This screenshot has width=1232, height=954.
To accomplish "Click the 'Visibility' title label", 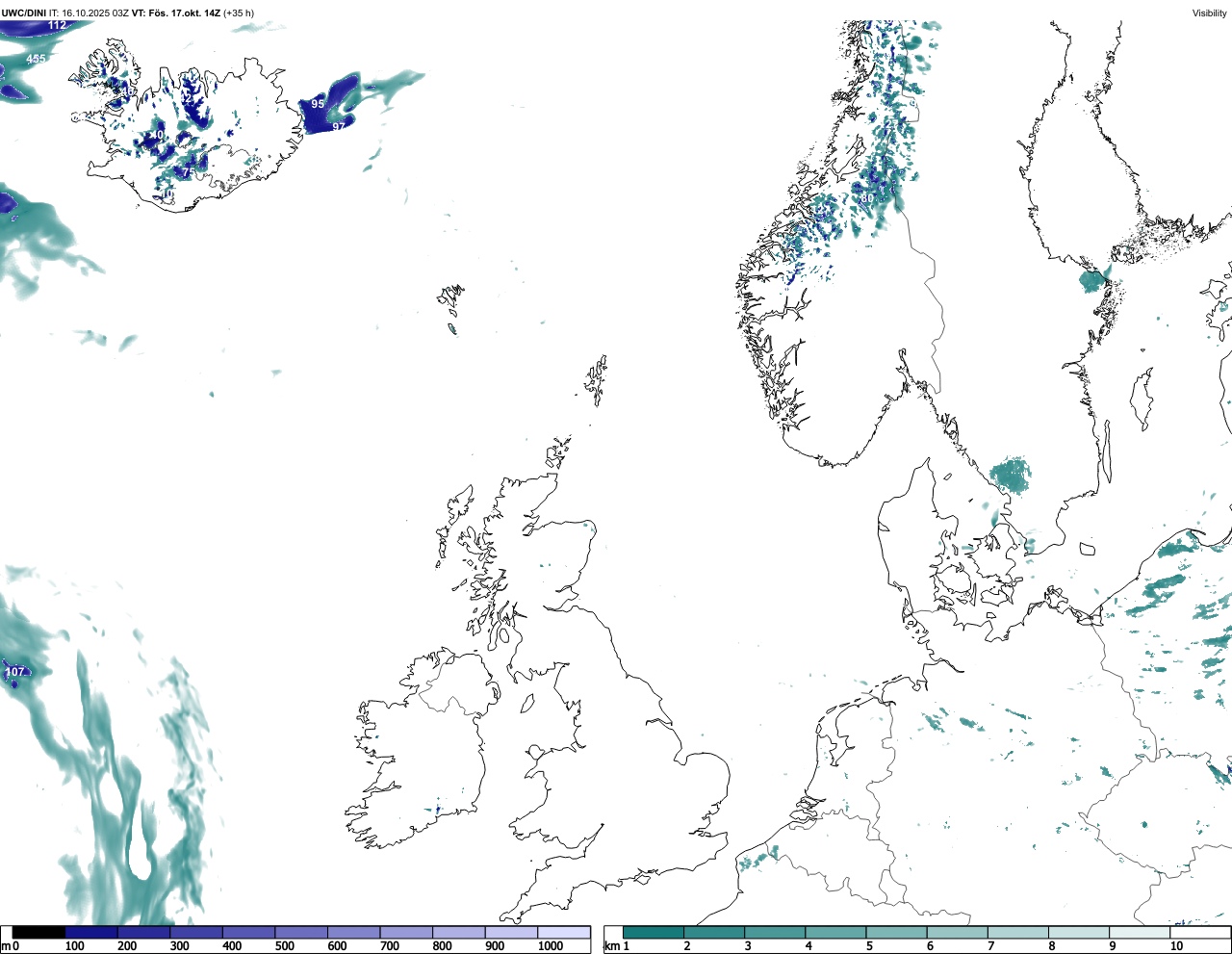I will (x=1210, y=13).
